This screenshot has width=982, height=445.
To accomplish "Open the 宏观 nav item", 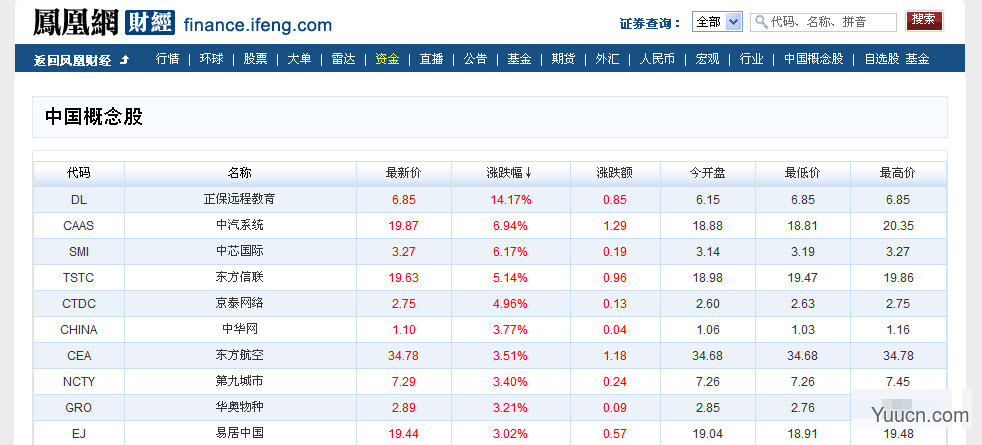I will (x=707, y=59).
